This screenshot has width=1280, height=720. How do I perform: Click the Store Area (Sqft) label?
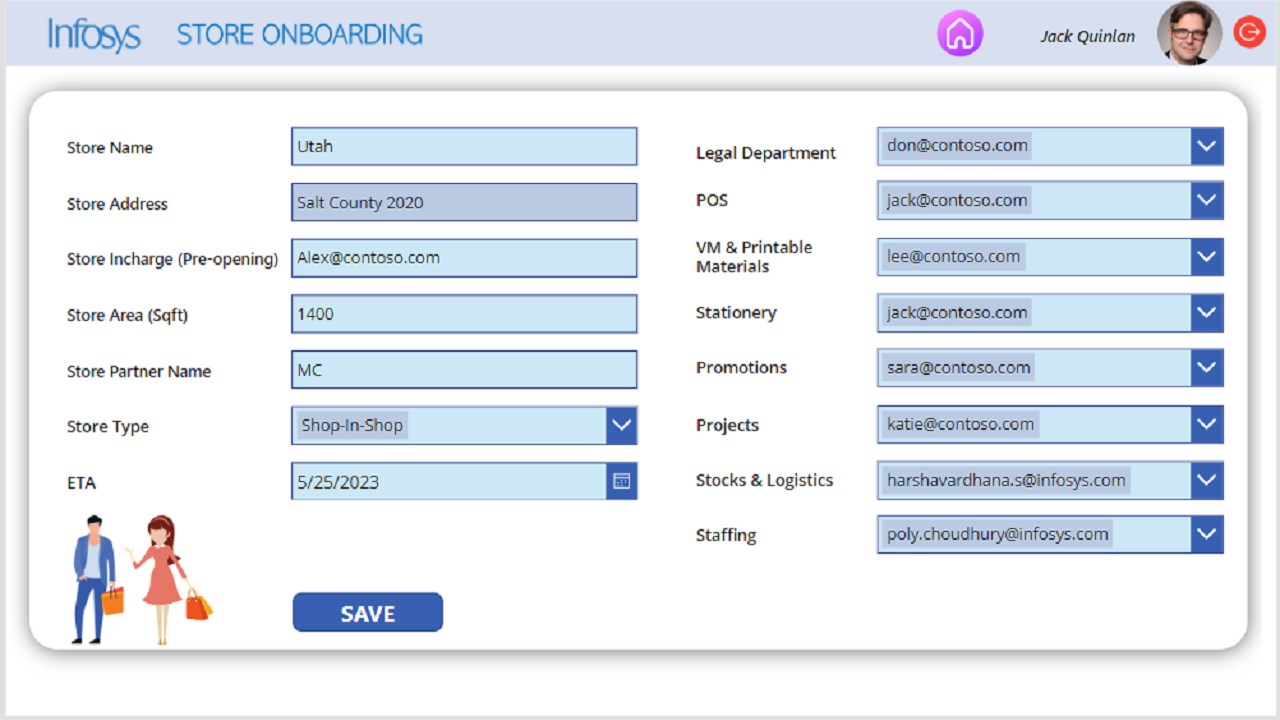pos(127,316)
